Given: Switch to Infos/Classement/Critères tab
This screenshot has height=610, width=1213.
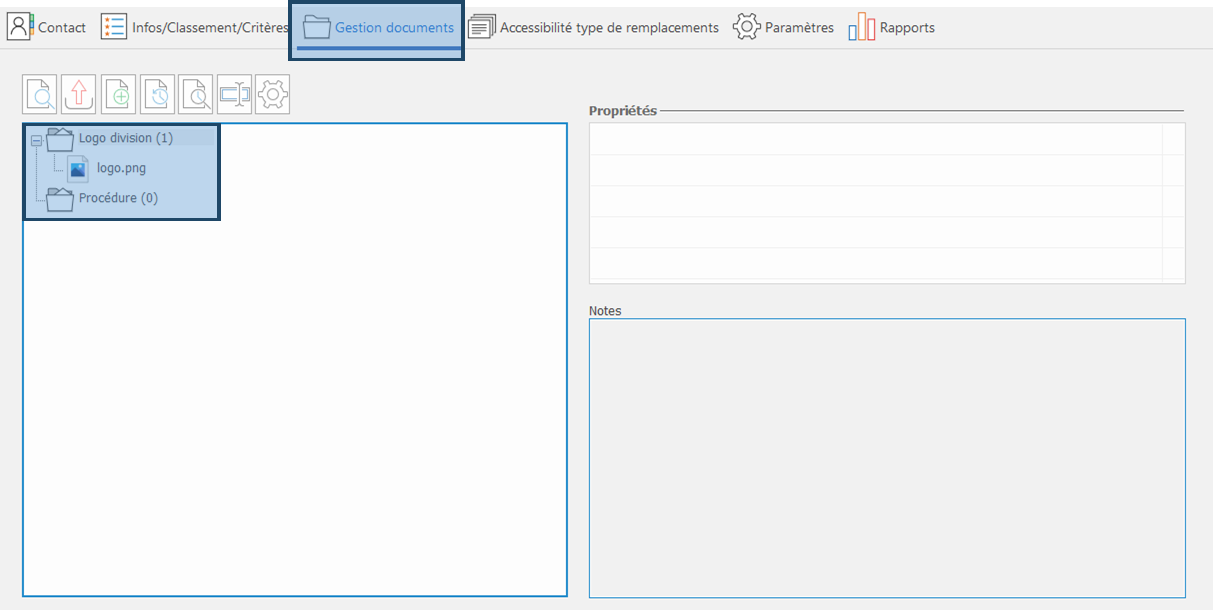Looking at the screenshot, I should (195, 28).
